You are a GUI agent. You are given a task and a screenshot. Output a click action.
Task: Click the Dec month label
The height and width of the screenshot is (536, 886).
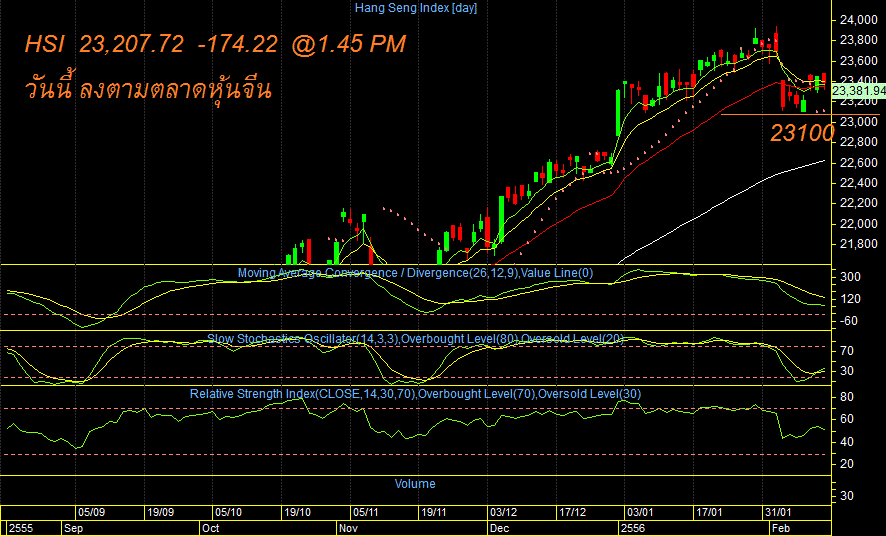tap(500, 529)
